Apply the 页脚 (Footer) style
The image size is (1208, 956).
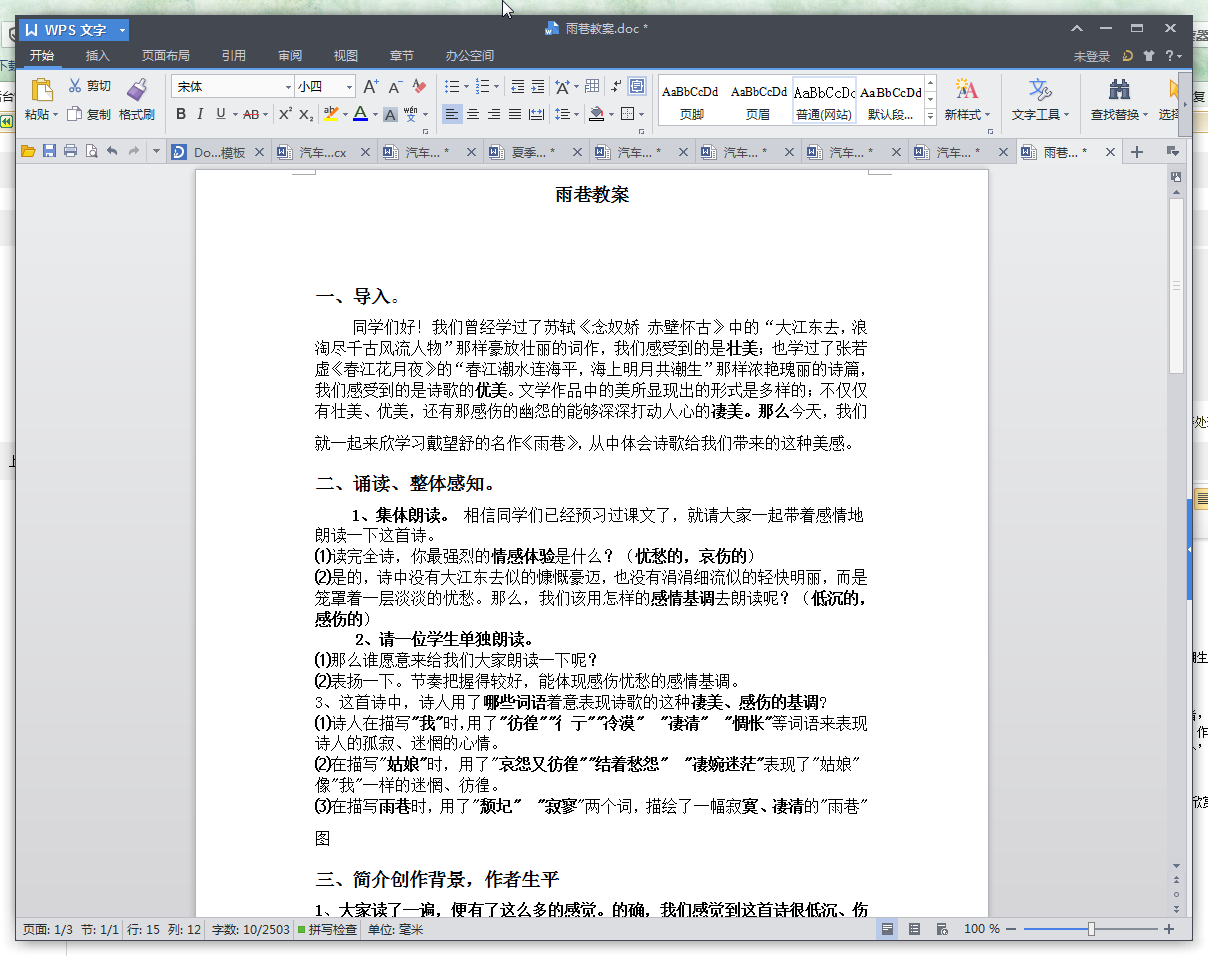tap(691, 101)
